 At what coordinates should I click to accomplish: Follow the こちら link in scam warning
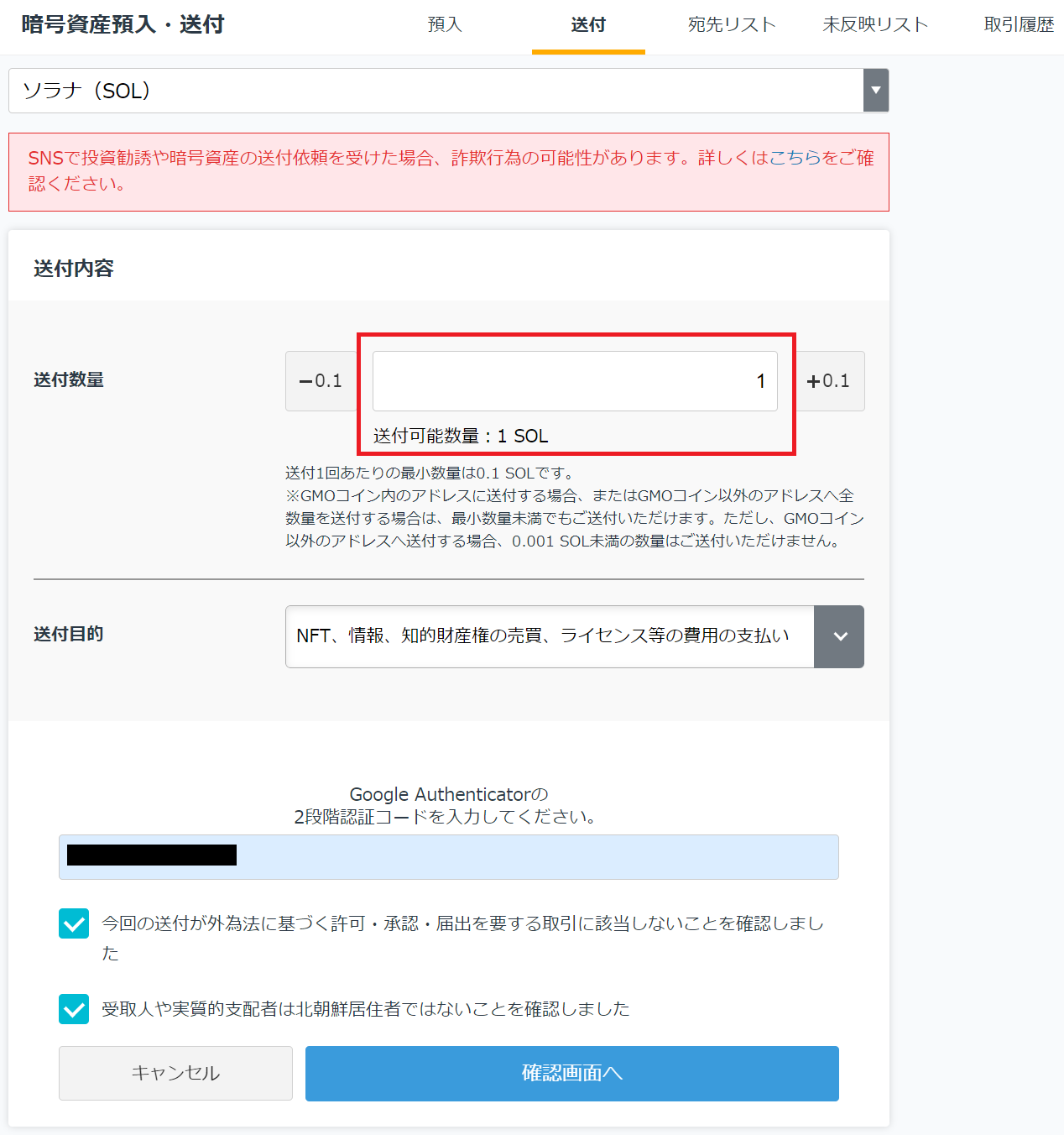tap(795, 158)
